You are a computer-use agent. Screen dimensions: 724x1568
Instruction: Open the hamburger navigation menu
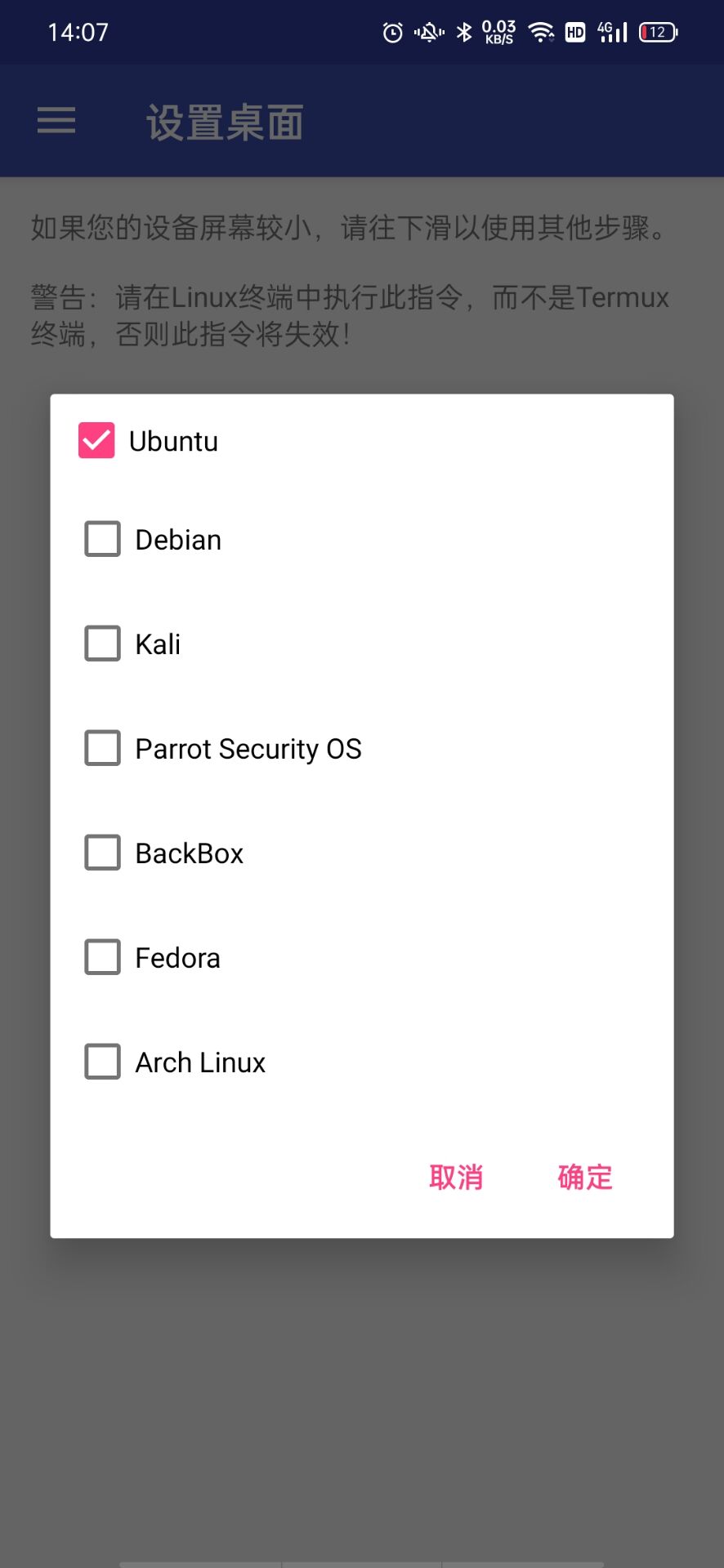(56, 121)
